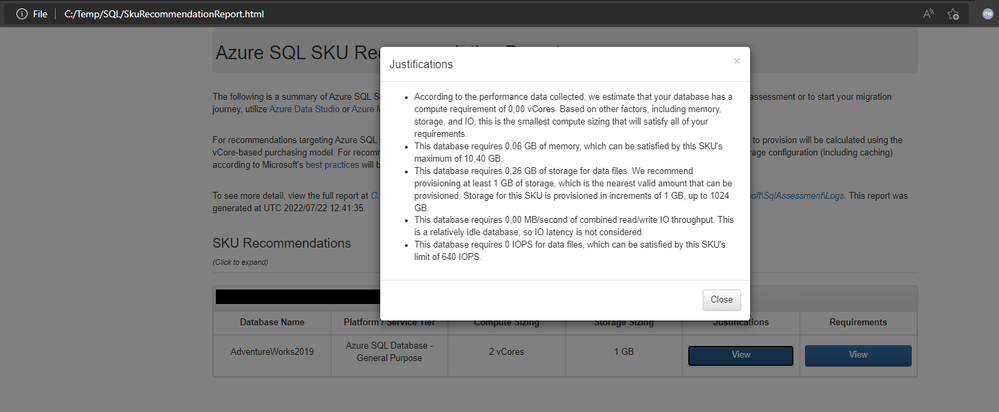This screenshot has height=412, width=999.
Task: Open the Requirements View button
Action: [858, 355]
